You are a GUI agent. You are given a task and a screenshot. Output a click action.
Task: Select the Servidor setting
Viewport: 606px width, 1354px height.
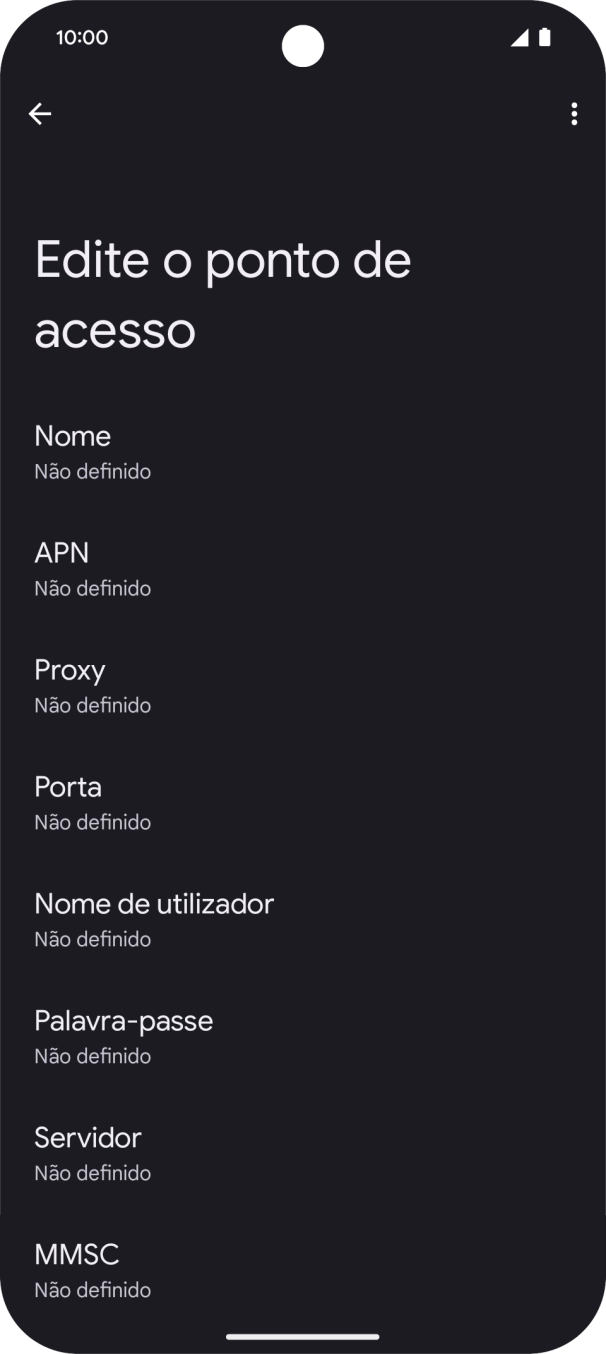303,1153
